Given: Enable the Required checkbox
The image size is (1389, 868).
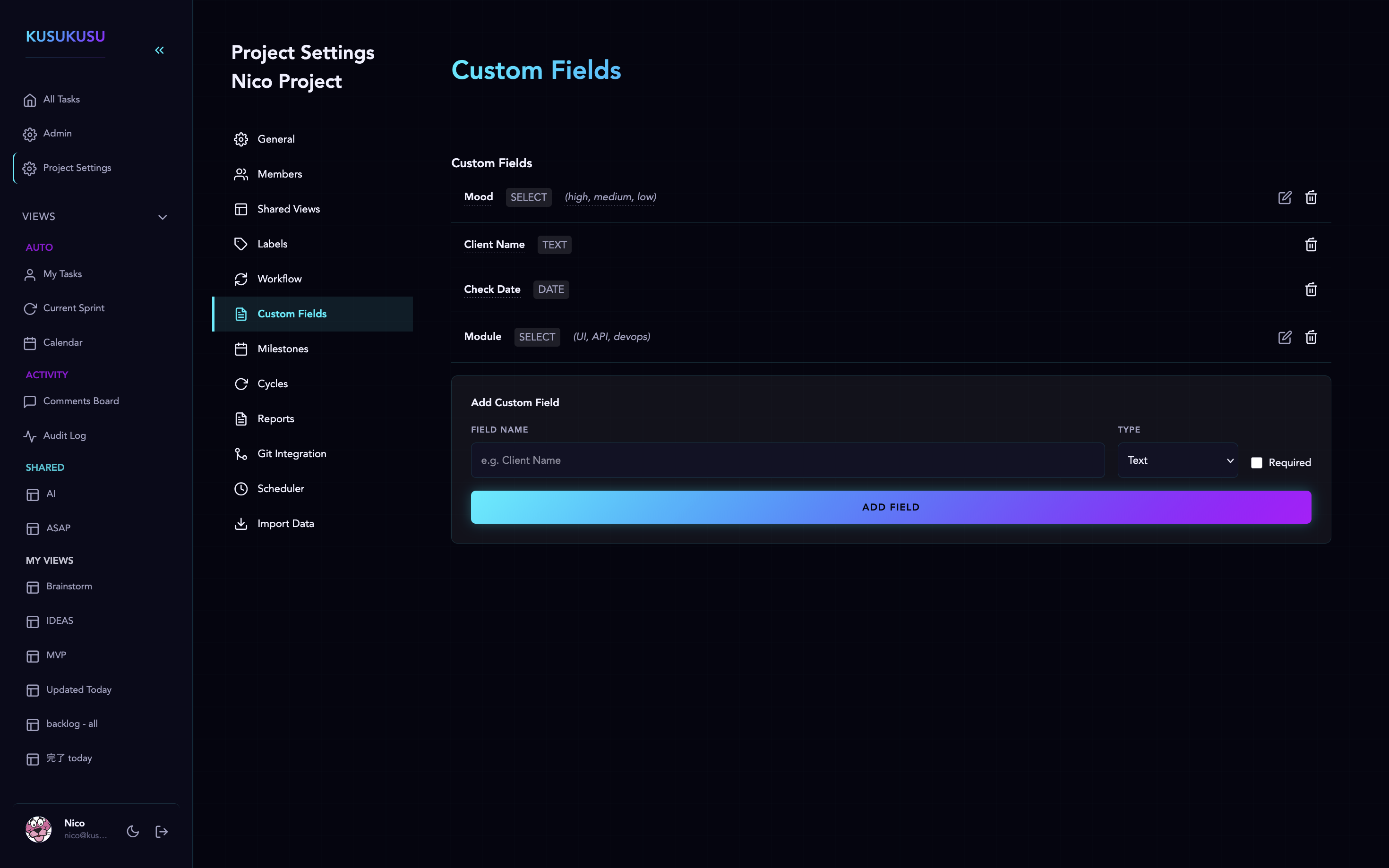Looking at the screenshot, I should pos(1257,462).
